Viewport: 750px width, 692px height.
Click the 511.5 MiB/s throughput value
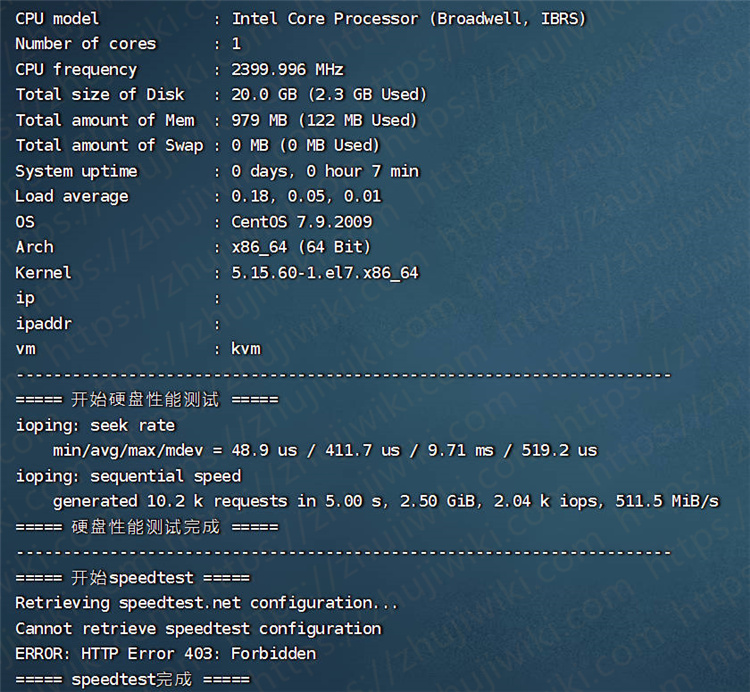click(x=667, y=501)
